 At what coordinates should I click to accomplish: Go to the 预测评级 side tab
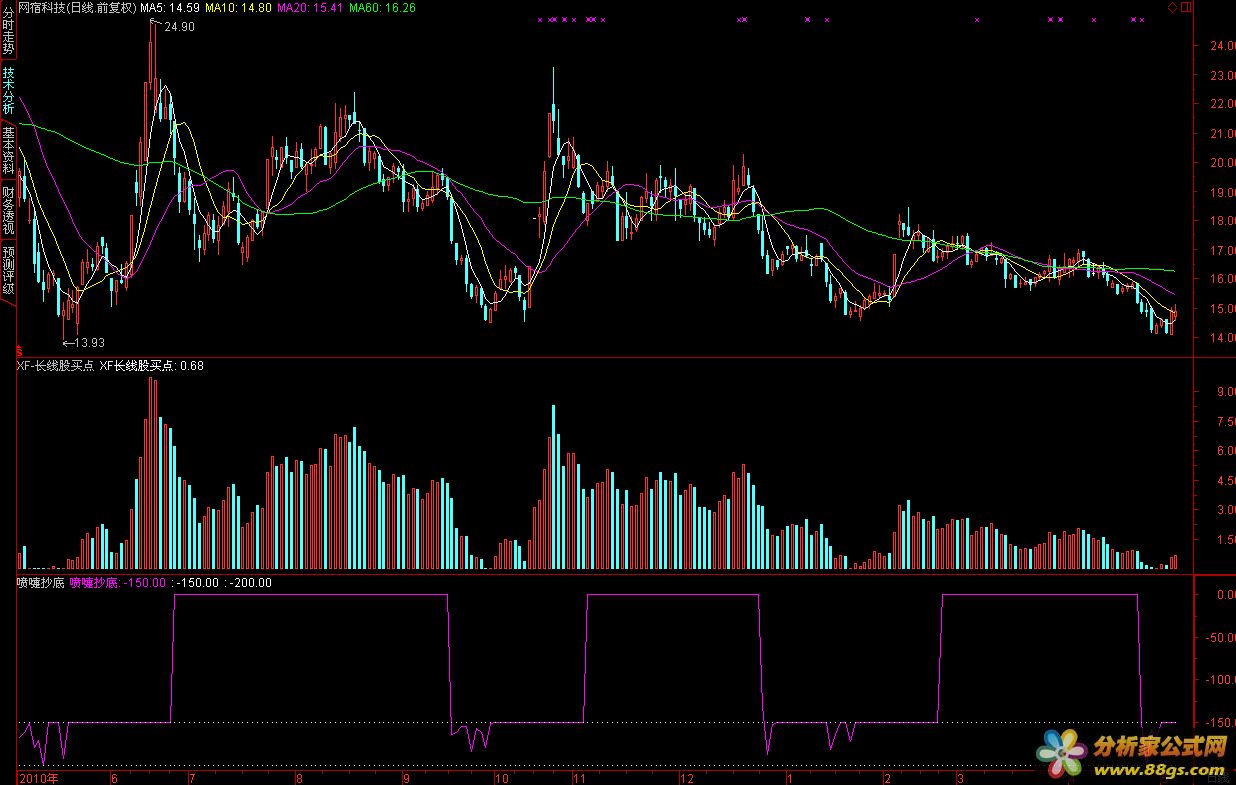[8, 269]
